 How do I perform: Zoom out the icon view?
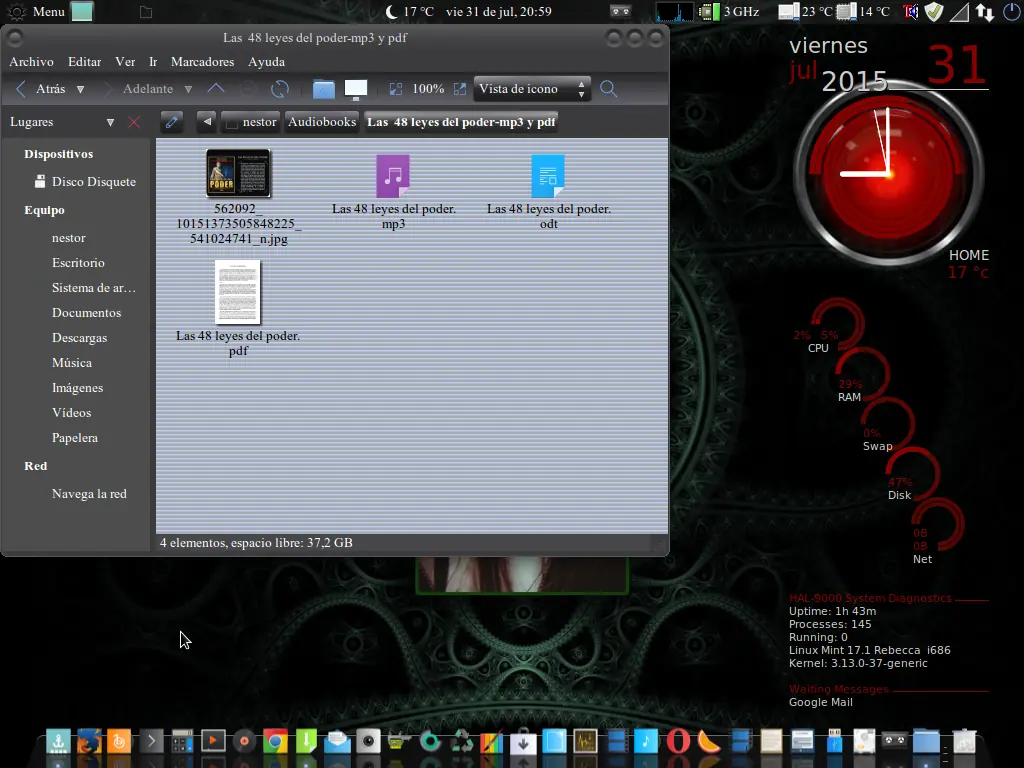pos(396,89)
